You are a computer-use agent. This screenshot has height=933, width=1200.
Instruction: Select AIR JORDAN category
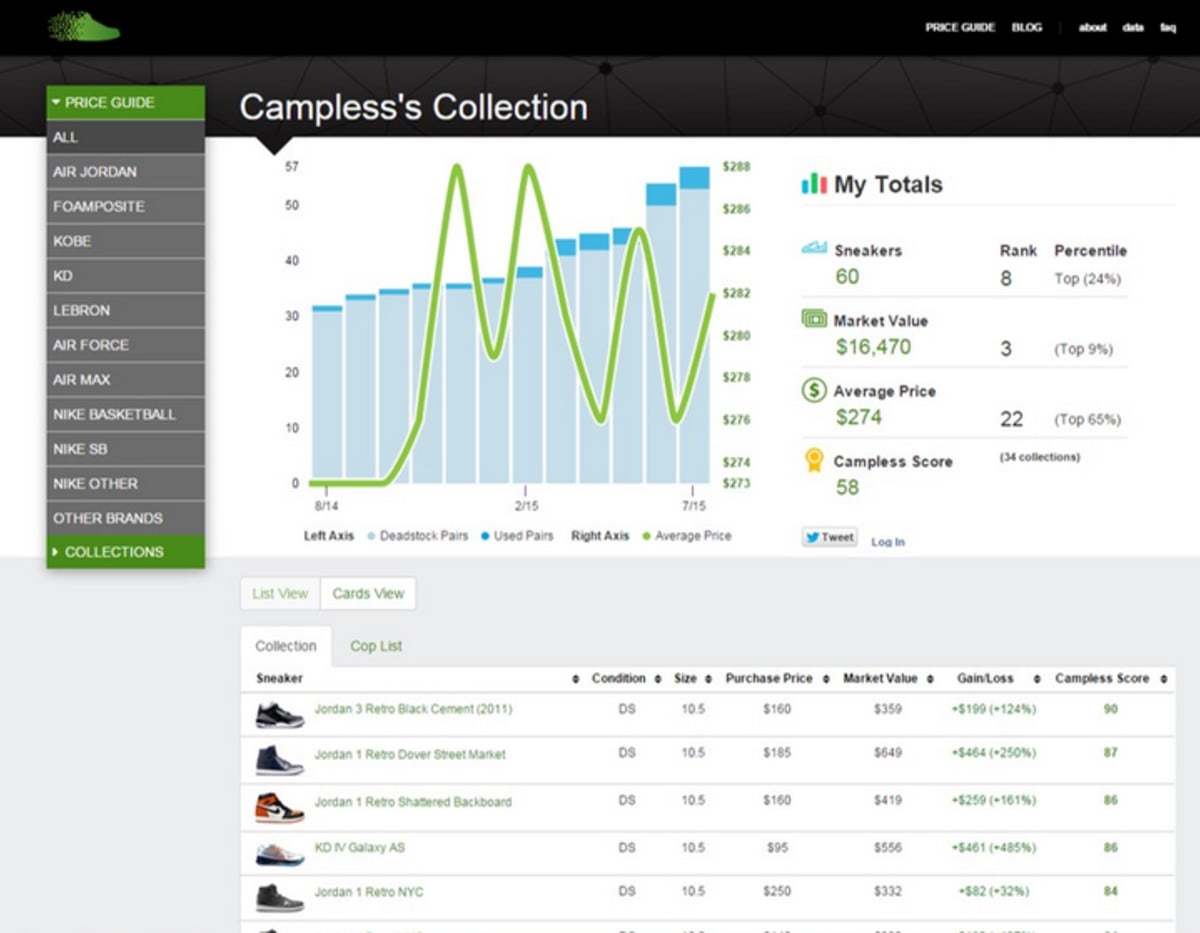[x=125, y=172]
